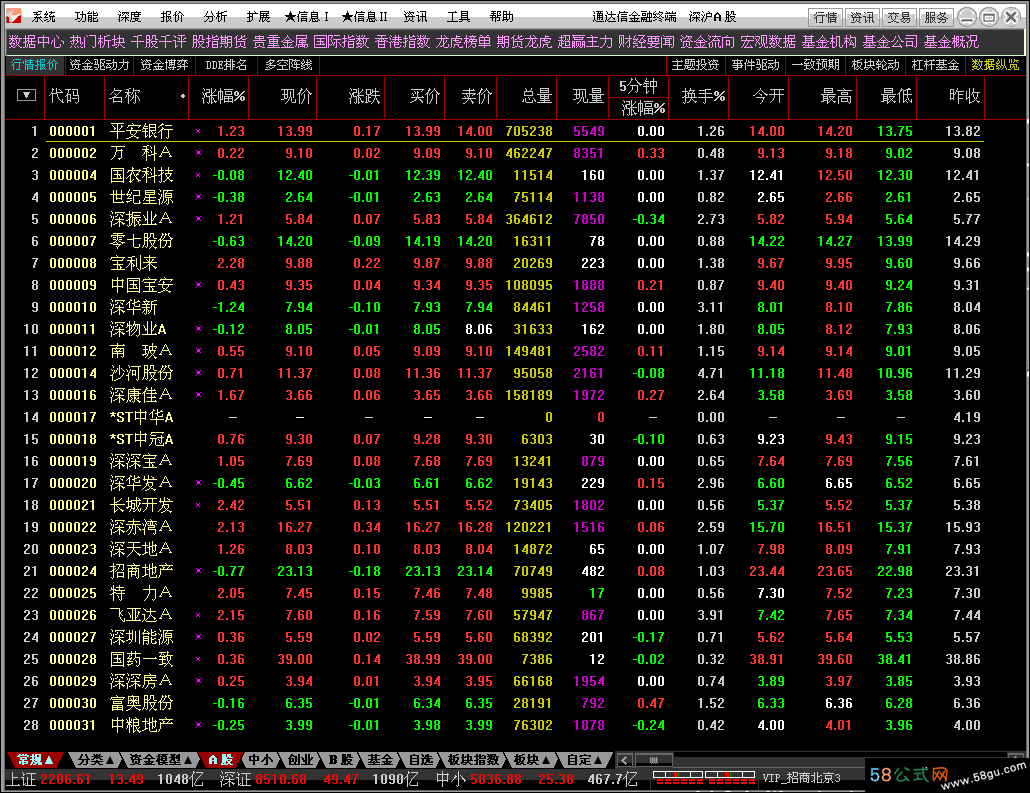Switch to 多空阵线 tab
The image size is (1030, 793).
(x=288, y=65)
